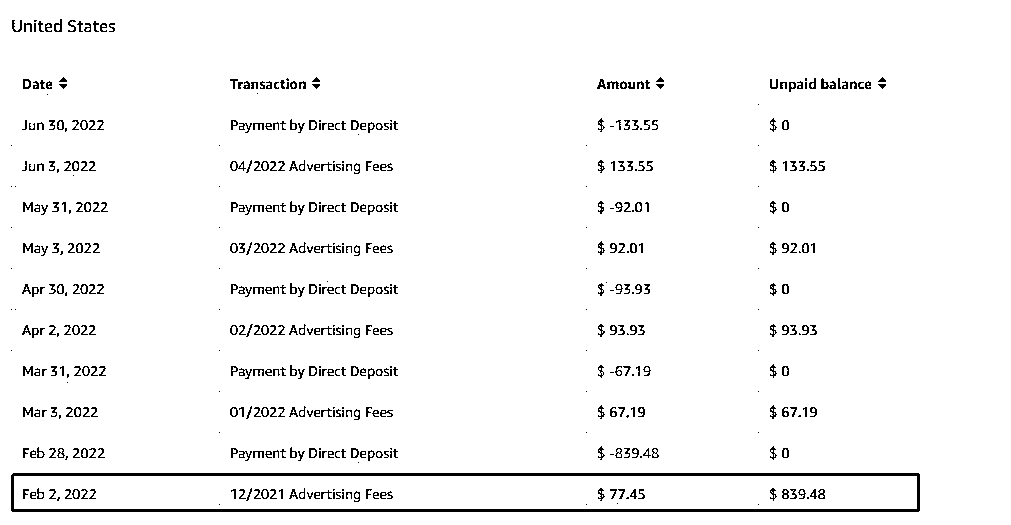Click Unpaid balance sort arrows icon
The width and height of the screenshot is (1011, 525).
(882, 84)
